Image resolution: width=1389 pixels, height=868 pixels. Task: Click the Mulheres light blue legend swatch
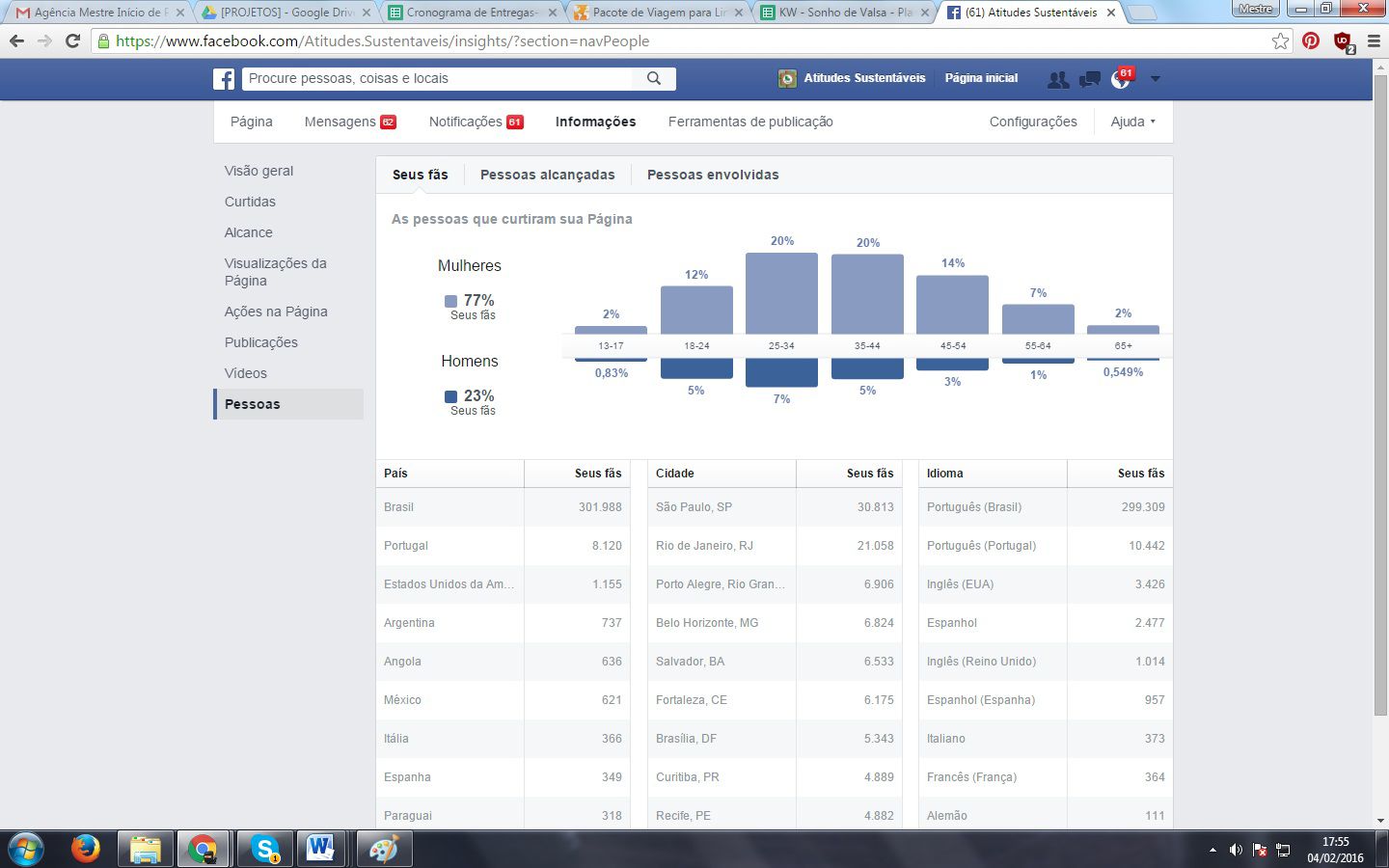[450, 301]
